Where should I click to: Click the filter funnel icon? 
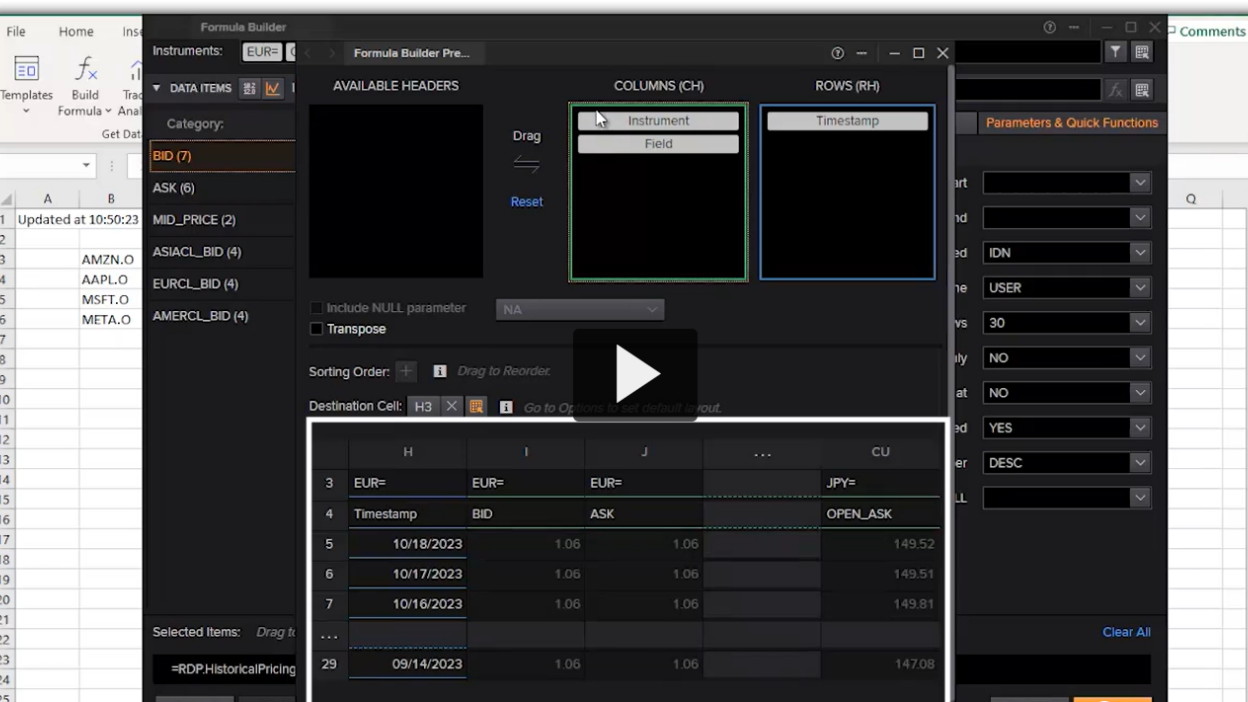tap(1115, 52)
